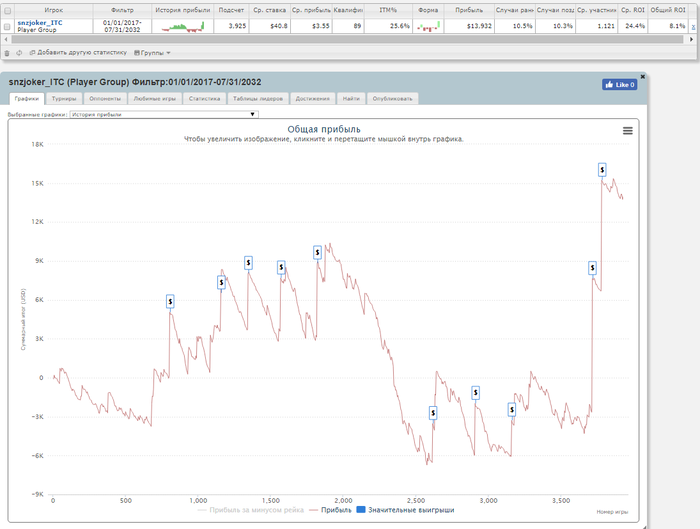
Task: Open the Опубликовать tab
Action: point(392,99)
